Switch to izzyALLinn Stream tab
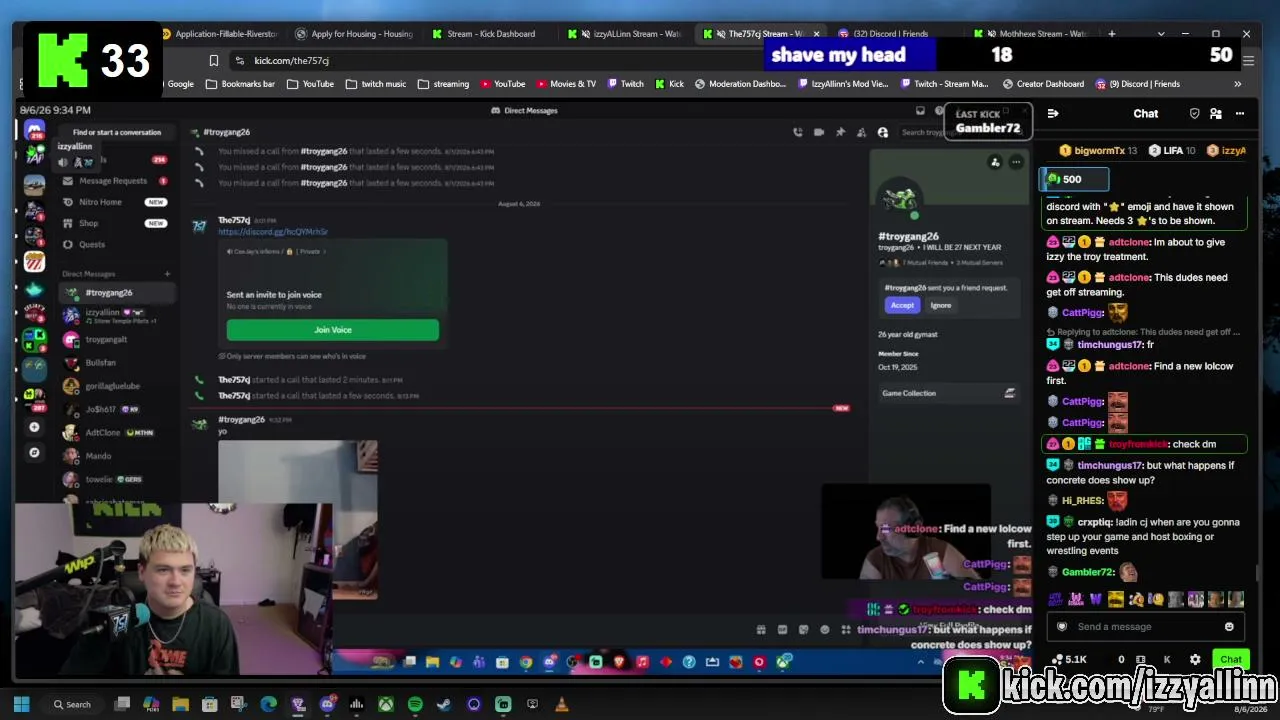This screenshot has width=1280, height=720. (x=626, y=34)
